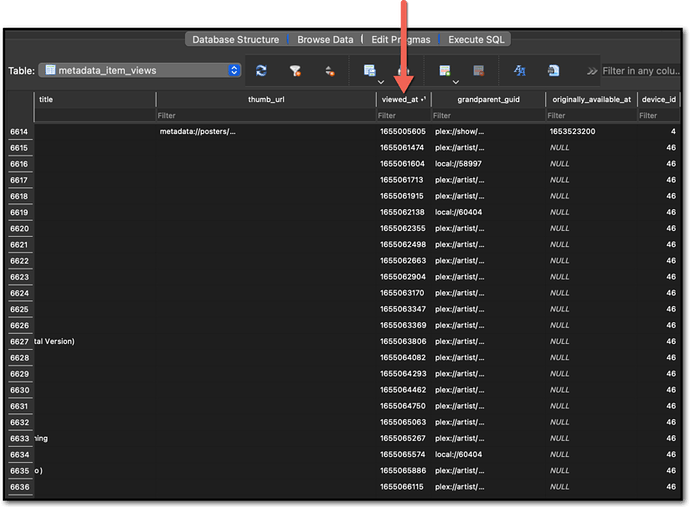This screenshot has height=507, width=690.
Task: Click the viewed_at cell 1655064750
Action: [404, 406]
